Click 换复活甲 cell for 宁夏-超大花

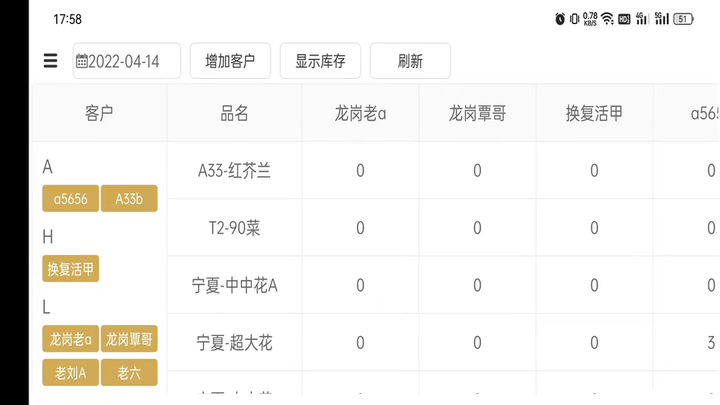[594, 343]
